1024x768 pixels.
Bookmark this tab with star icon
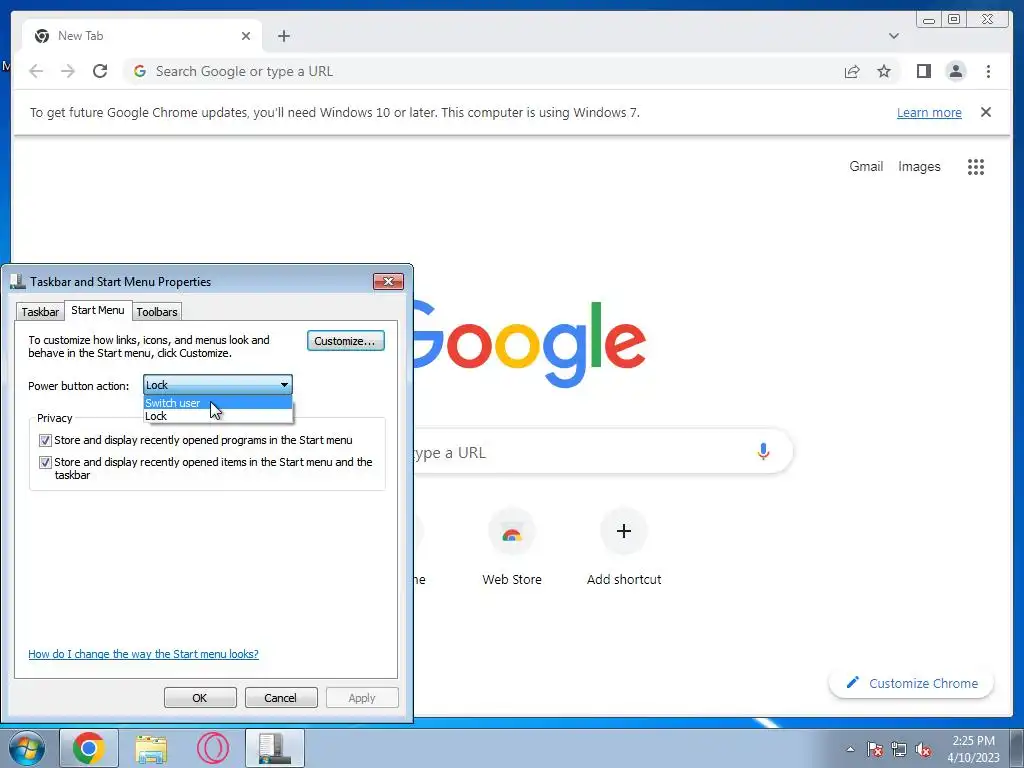[x=884, y=71]
